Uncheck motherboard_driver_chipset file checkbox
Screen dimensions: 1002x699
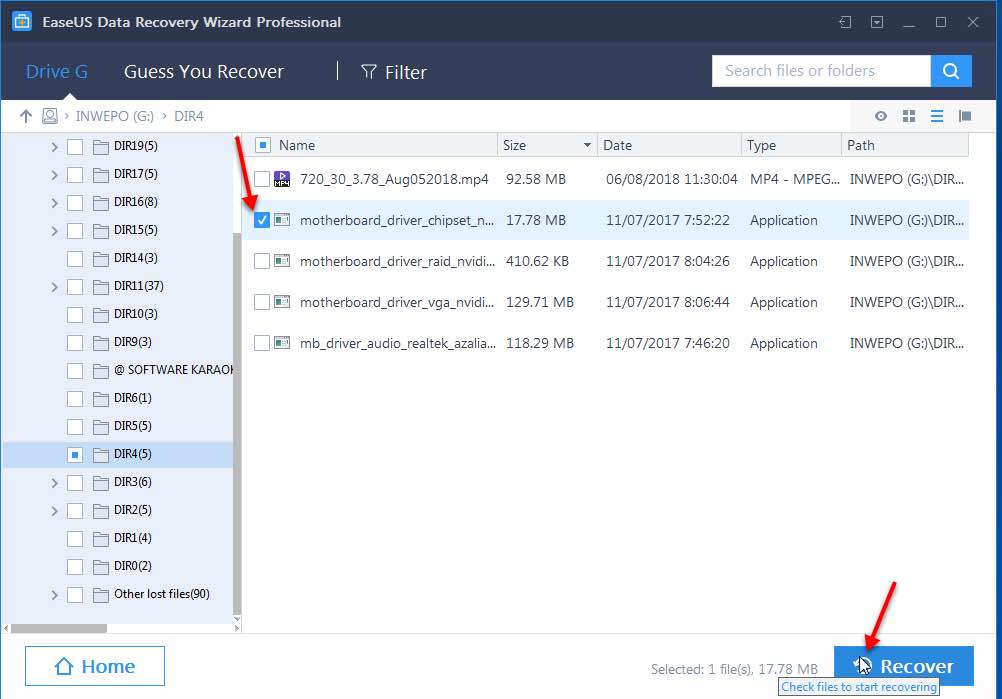(x=262, y=220)
